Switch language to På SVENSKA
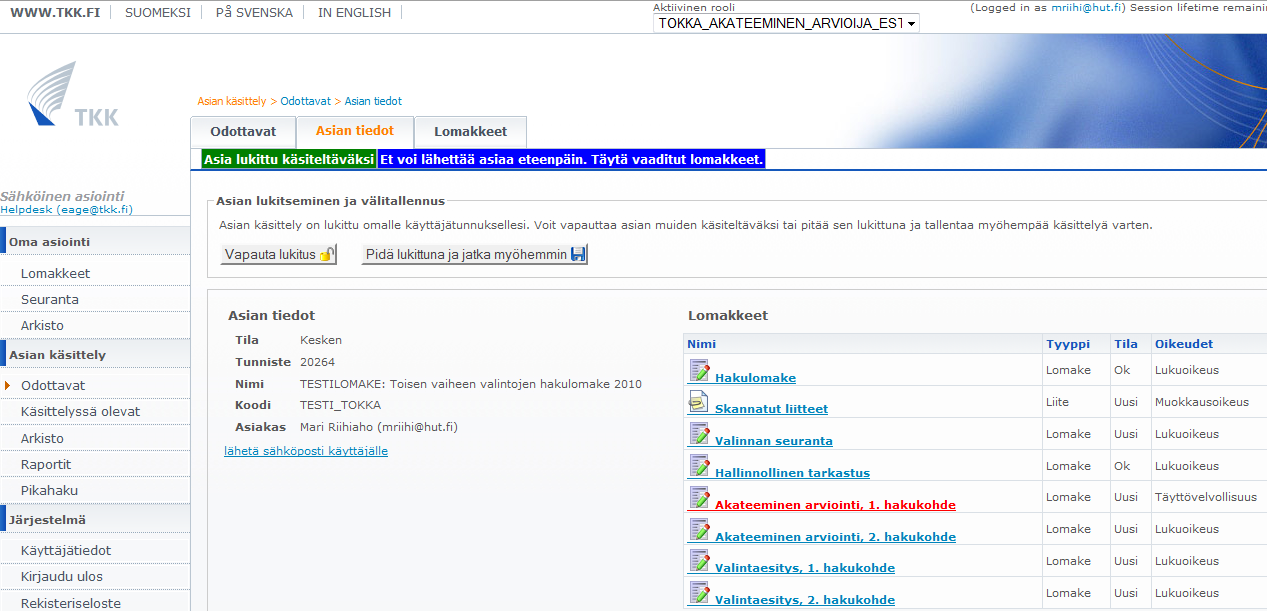Image resolution: width=1267 pixels, height=611 pixels. click(254, 13)
